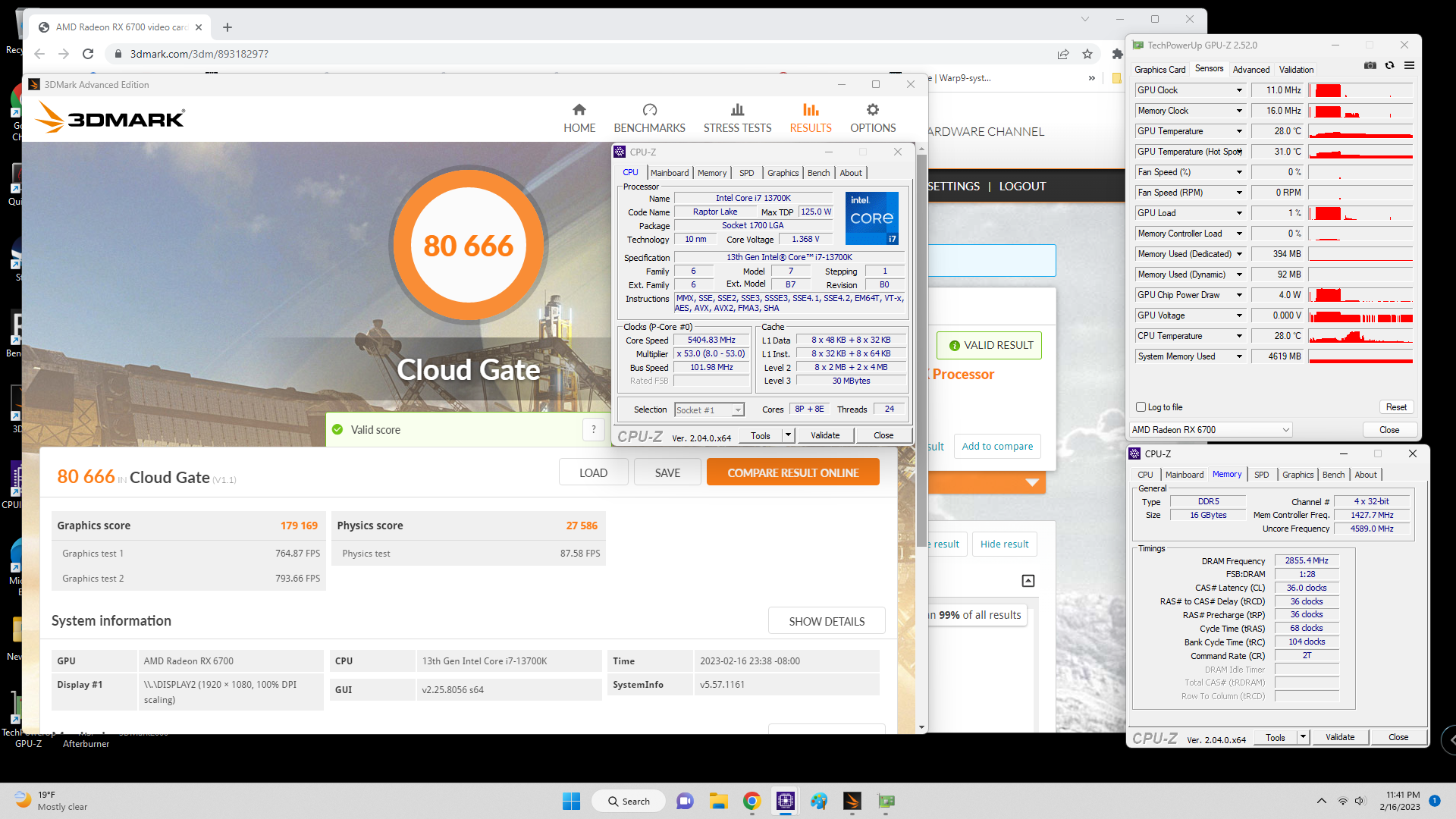
Task: Open the GPU-Z hamburger menu
Action: tap(1409, 66)
